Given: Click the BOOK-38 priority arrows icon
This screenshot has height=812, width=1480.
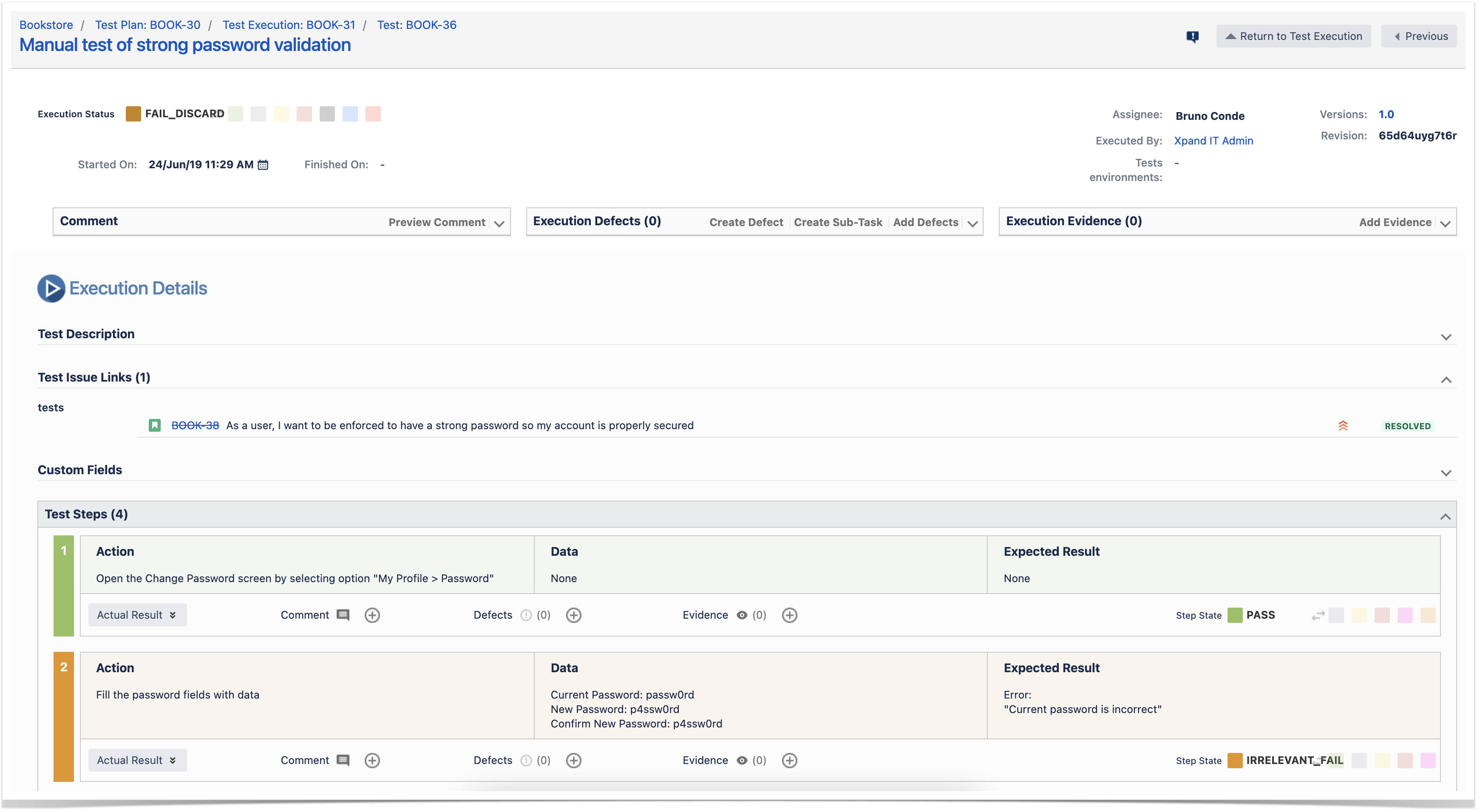Looking at the screenshot, I should point(1343,425).
